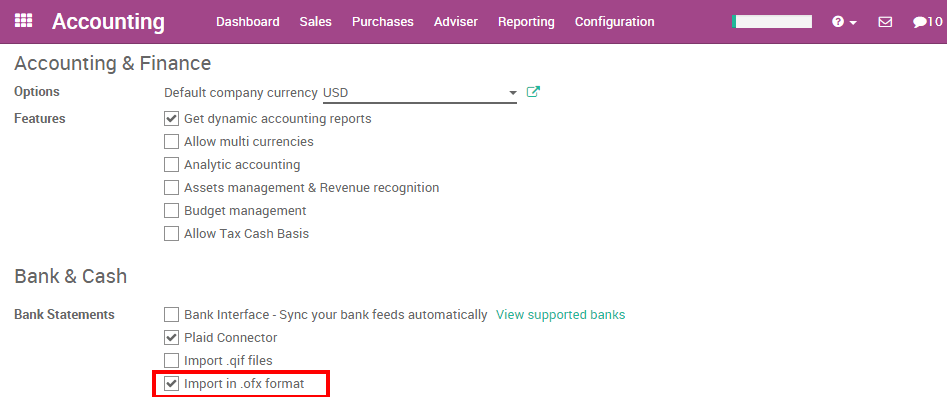Untick Import in .ofx format
This screenshot has height=397, width=947.
(172, 383)
